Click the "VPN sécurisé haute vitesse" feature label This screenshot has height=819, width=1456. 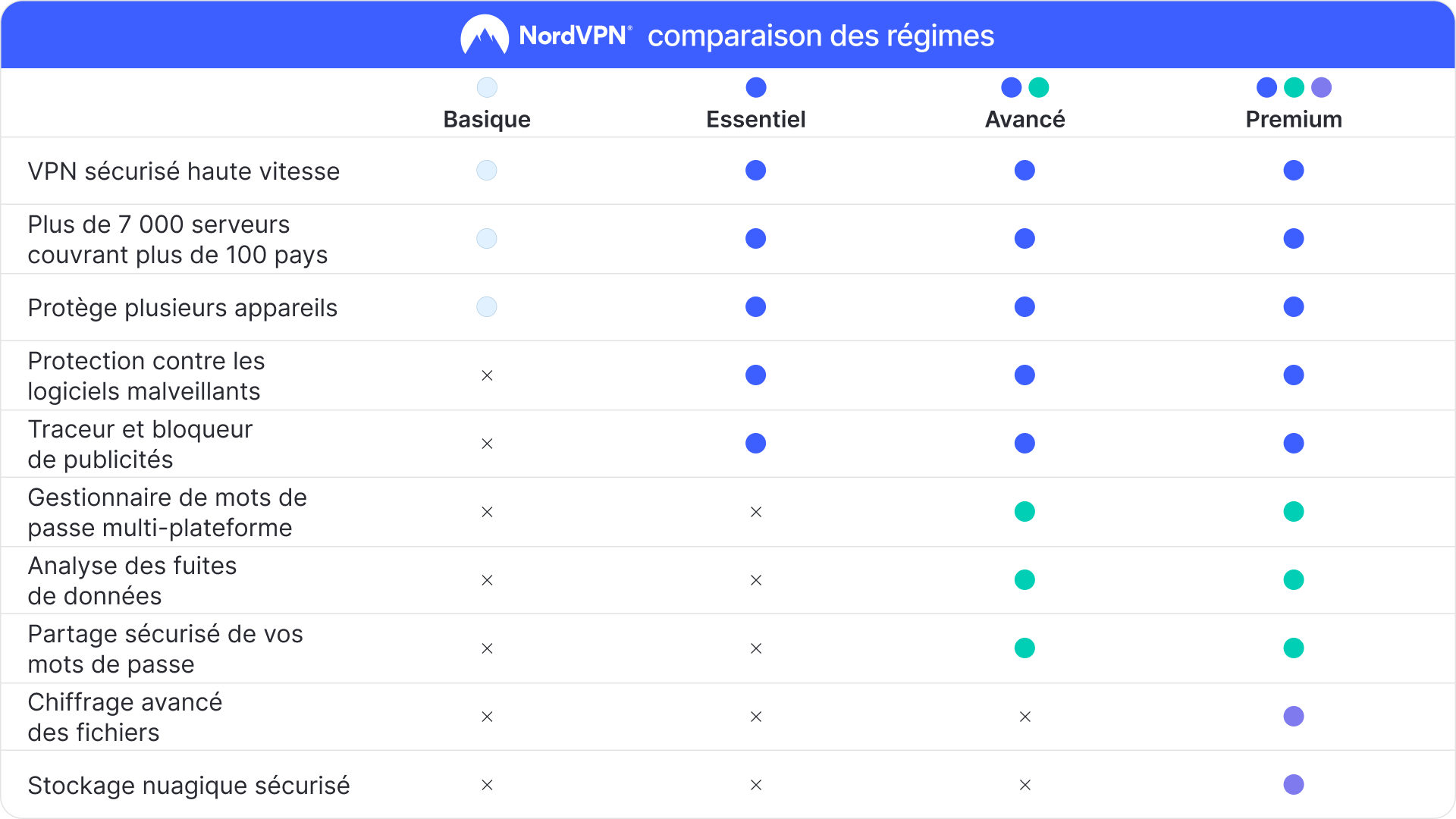coord(184,171)
